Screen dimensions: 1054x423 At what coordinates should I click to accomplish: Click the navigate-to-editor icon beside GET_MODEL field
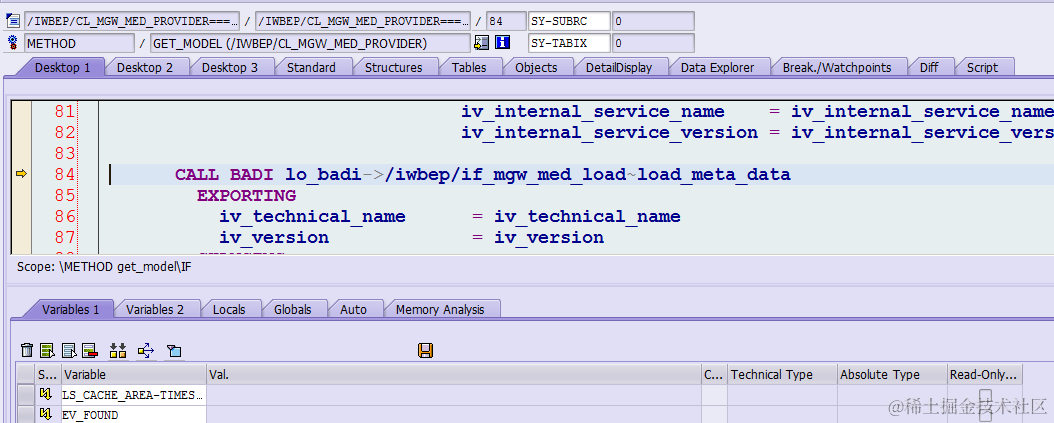point(481,43)
